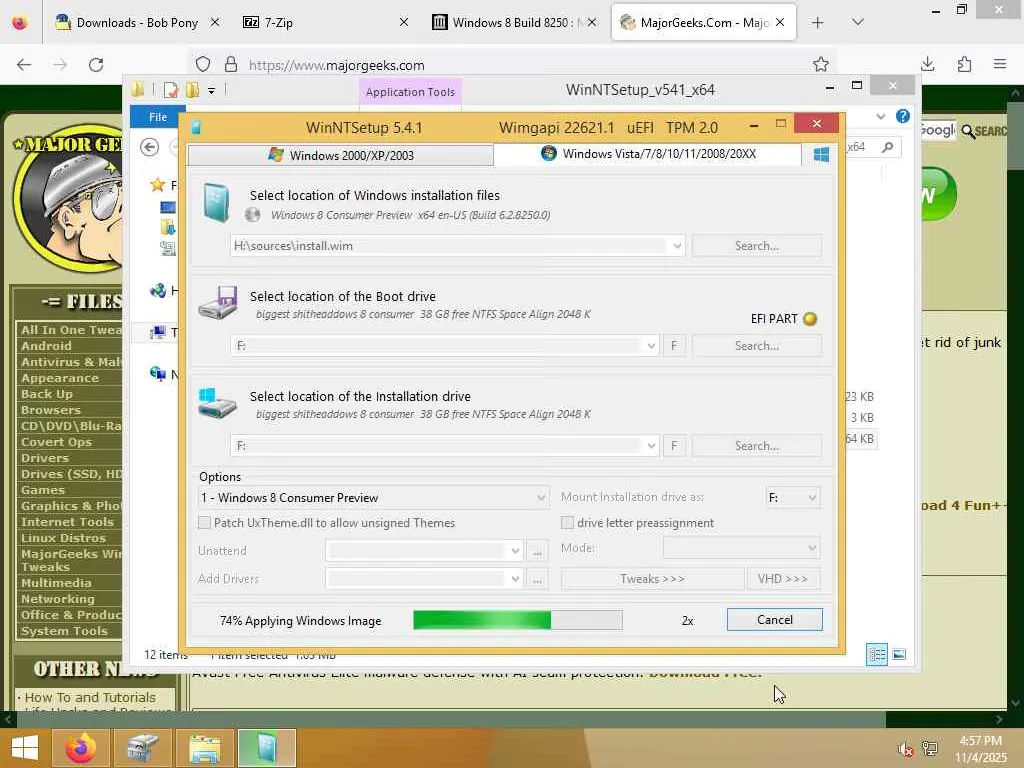The width and height of the screenshot is (1024, 768).
Task: Expand the Installation drive F: dropdown
Action: (650, 445)
